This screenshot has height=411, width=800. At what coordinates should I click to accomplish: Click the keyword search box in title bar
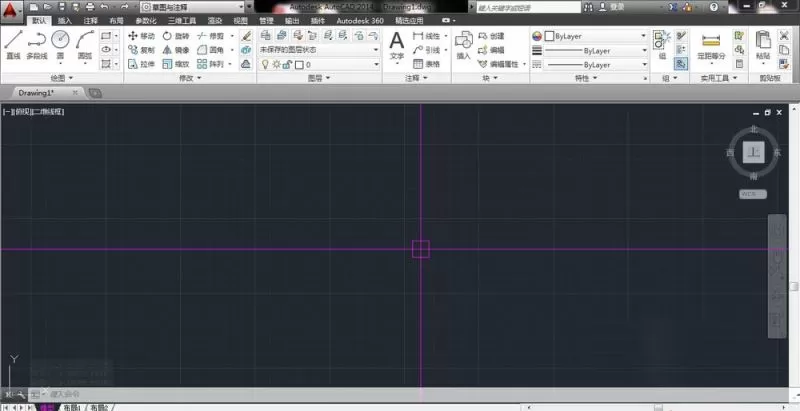click(529, 8)
